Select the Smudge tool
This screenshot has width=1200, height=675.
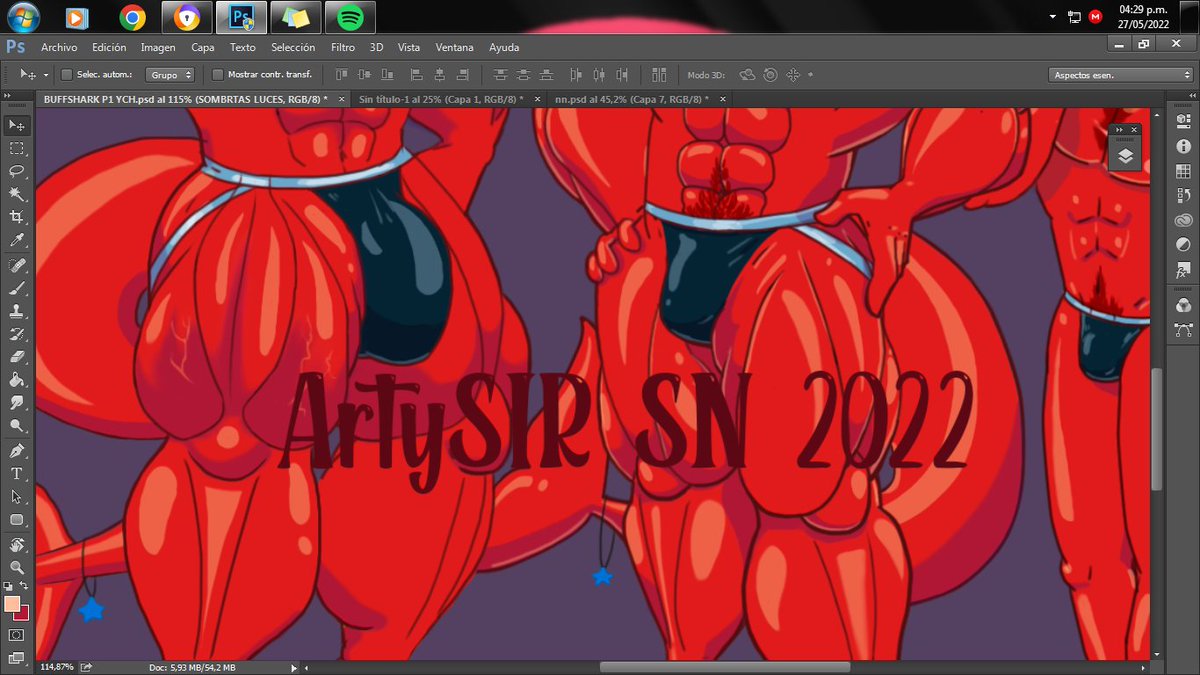coord(17,403)
